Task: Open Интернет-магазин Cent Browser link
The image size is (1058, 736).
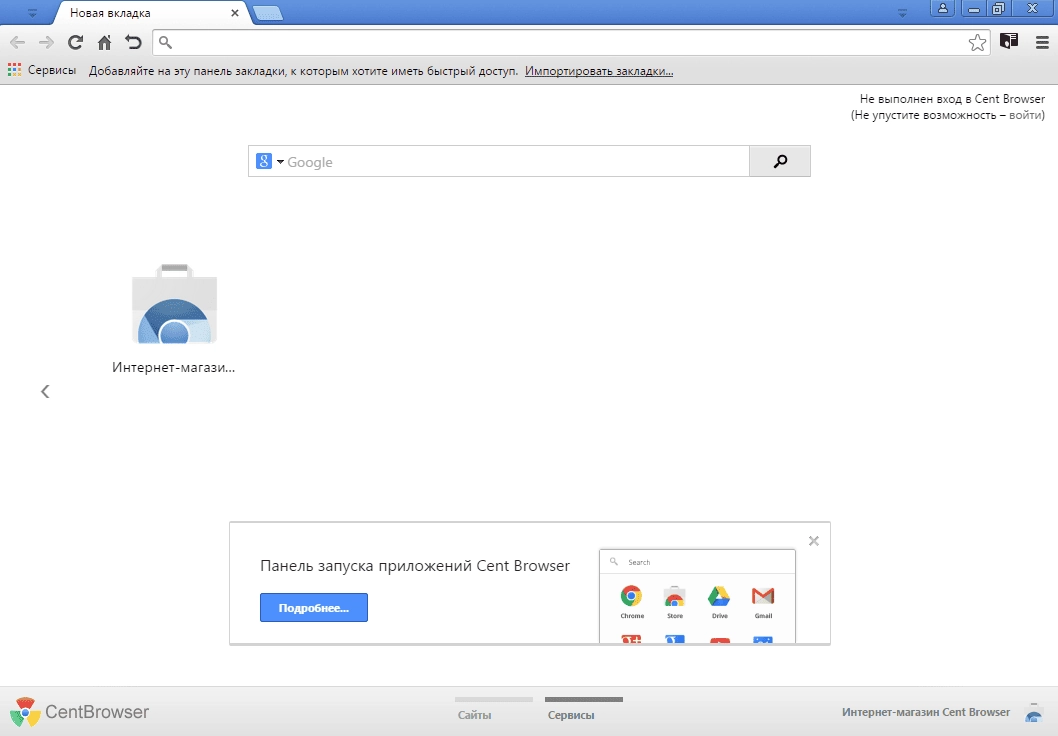Action: click(926, 712)
